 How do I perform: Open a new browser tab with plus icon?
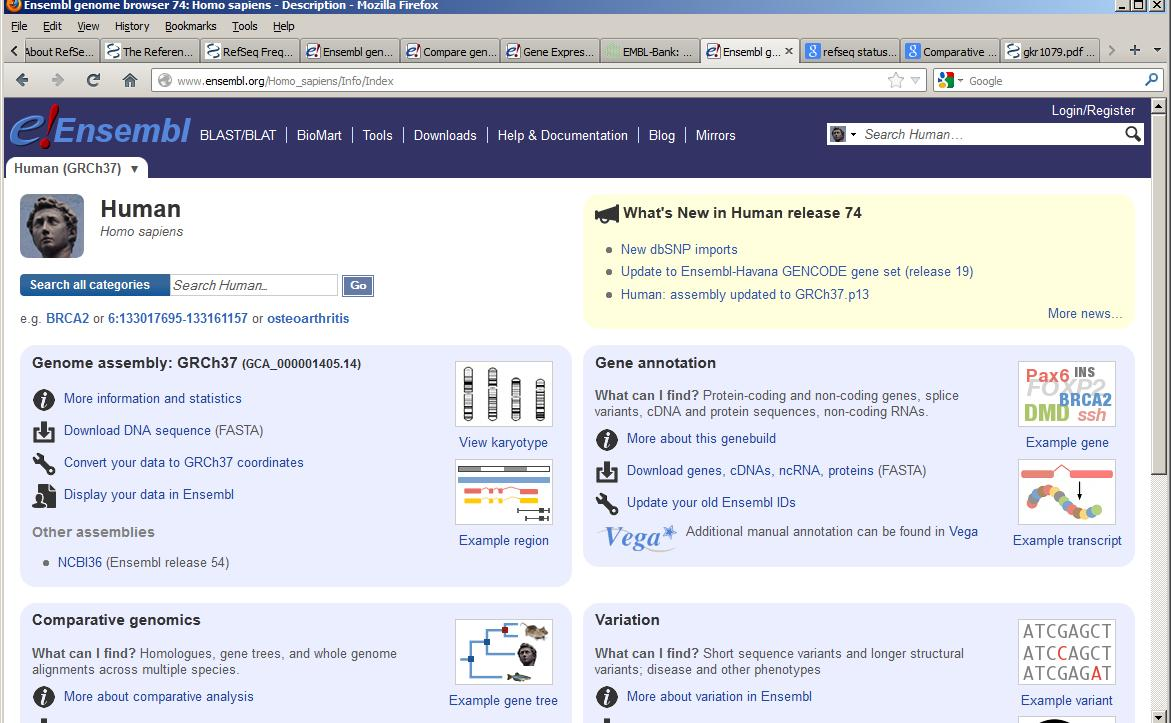(1134, 50)
